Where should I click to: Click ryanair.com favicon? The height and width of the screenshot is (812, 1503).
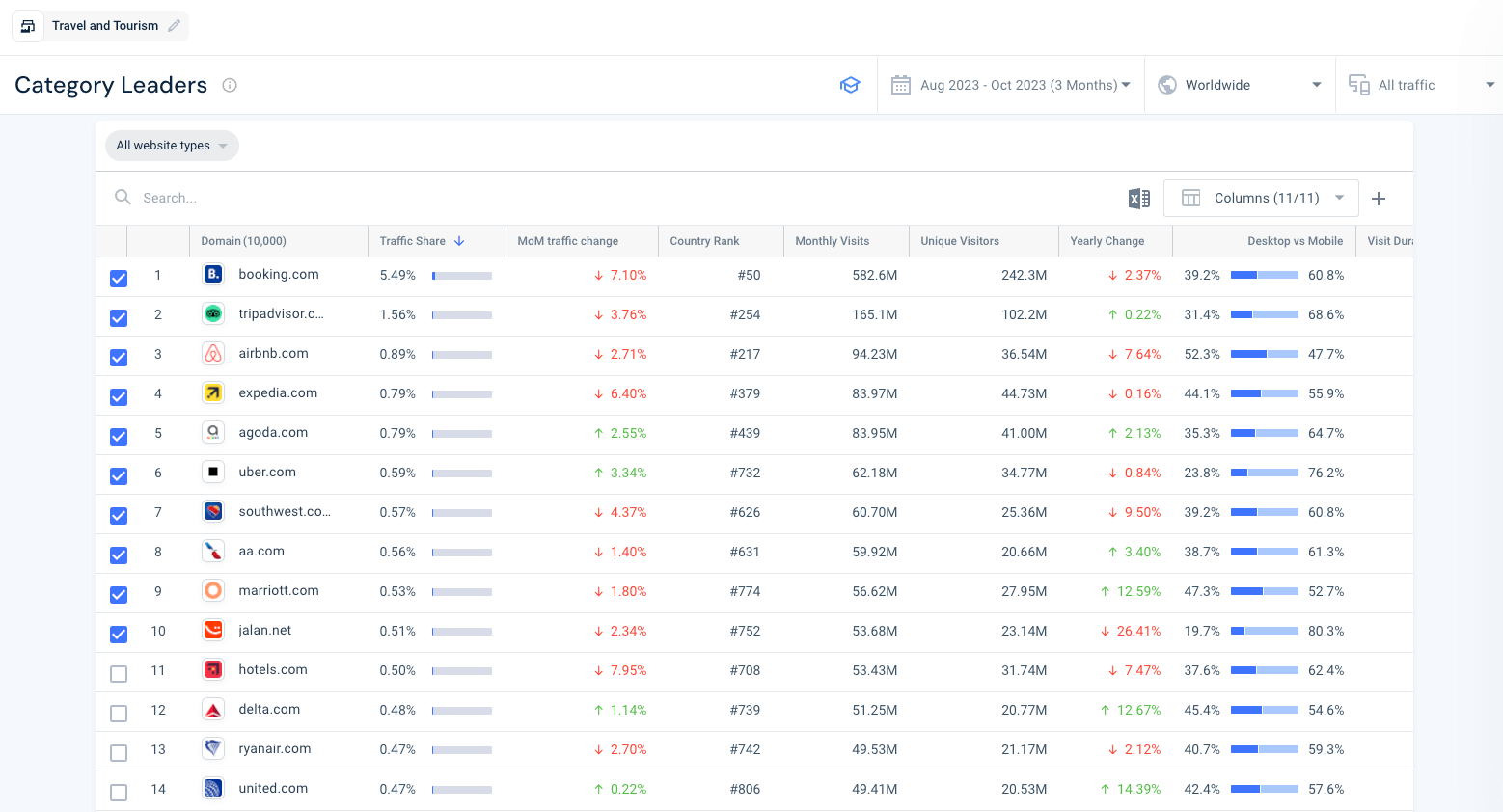click(x=213, y=749)
